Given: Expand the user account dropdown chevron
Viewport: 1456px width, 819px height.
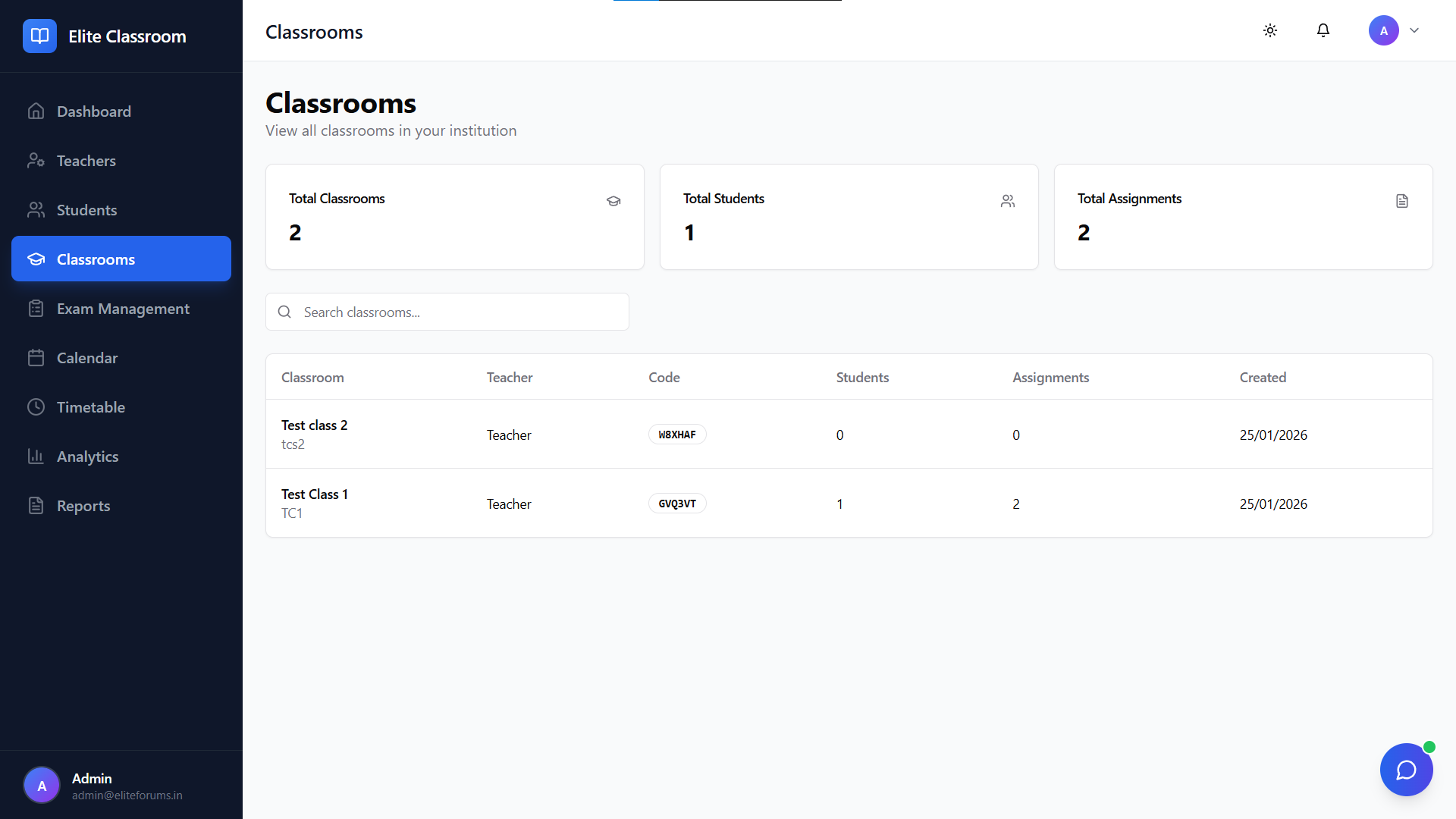Looking at the screenshot, I should click(x=1414, y=30).
